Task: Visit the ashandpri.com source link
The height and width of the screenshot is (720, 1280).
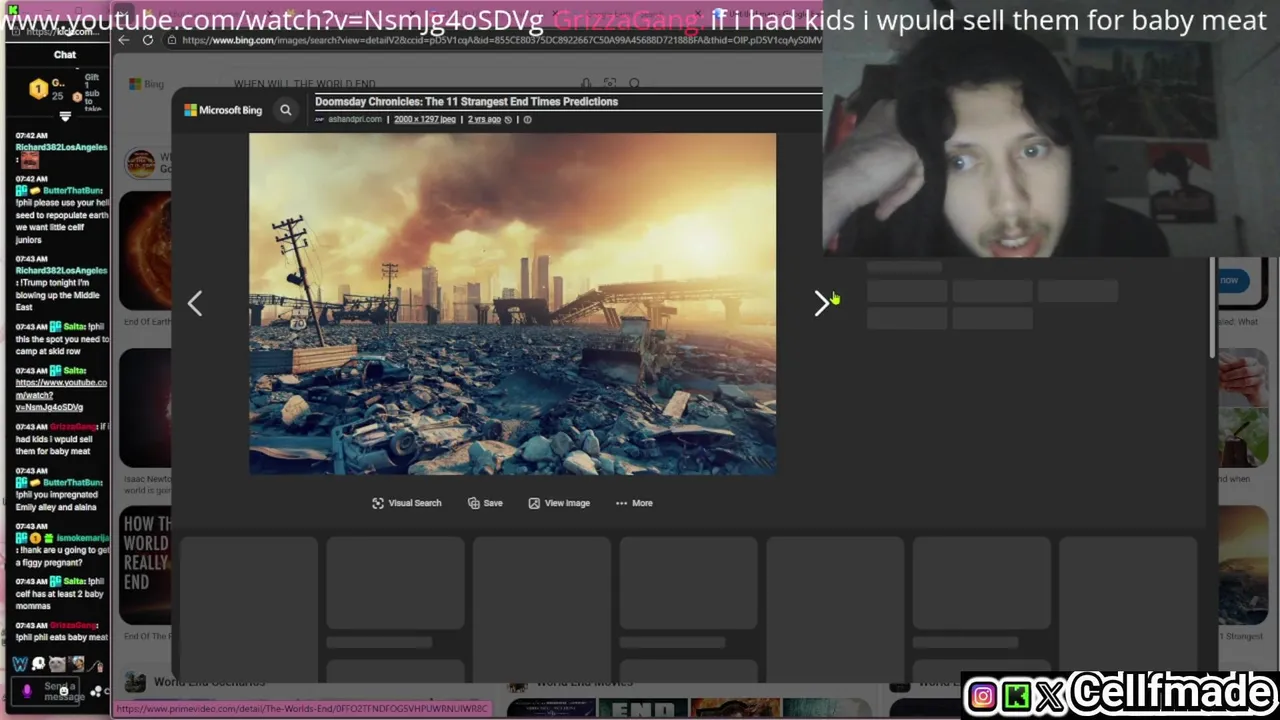Action: 355,119
